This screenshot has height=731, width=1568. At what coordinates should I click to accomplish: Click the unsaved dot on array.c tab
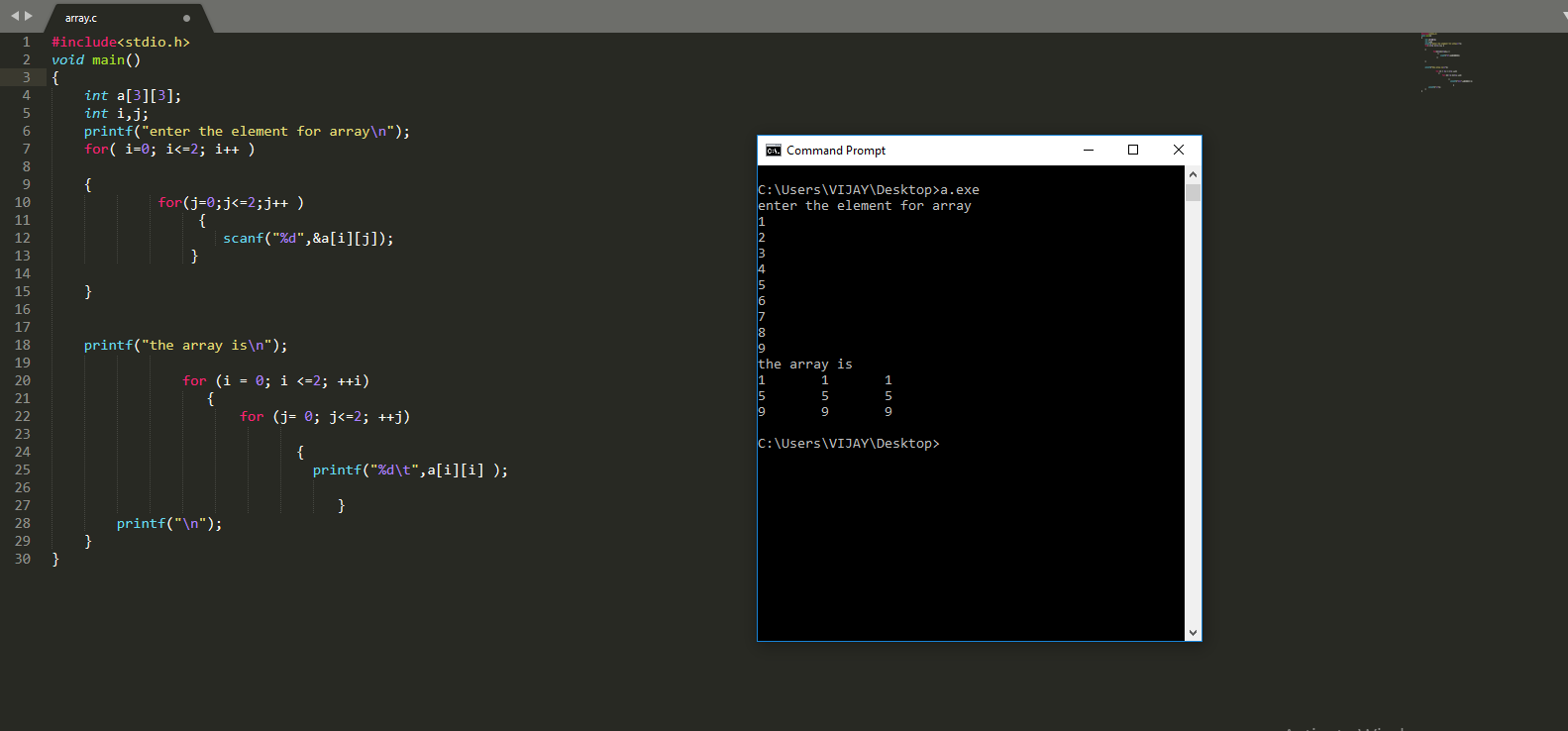click(x=186, y=18)
